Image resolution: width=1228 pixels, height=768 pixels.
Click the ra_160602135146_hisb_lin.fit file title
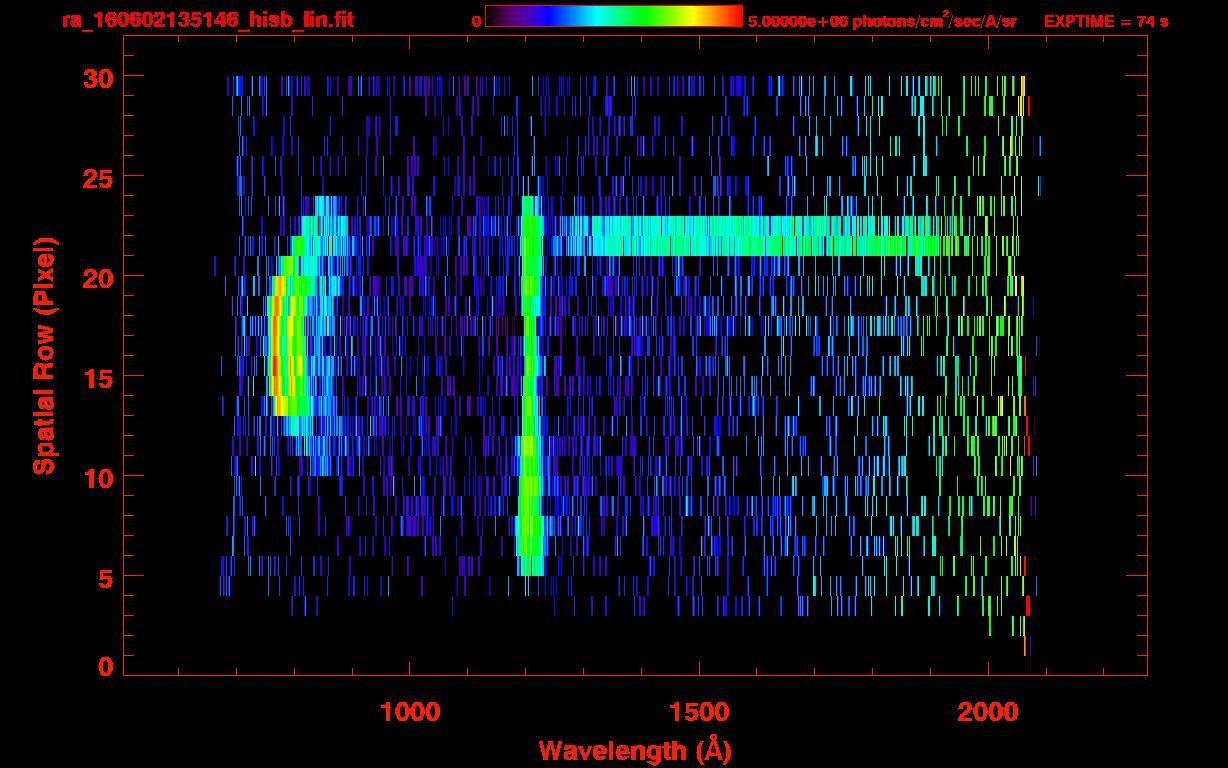(208, 20)
